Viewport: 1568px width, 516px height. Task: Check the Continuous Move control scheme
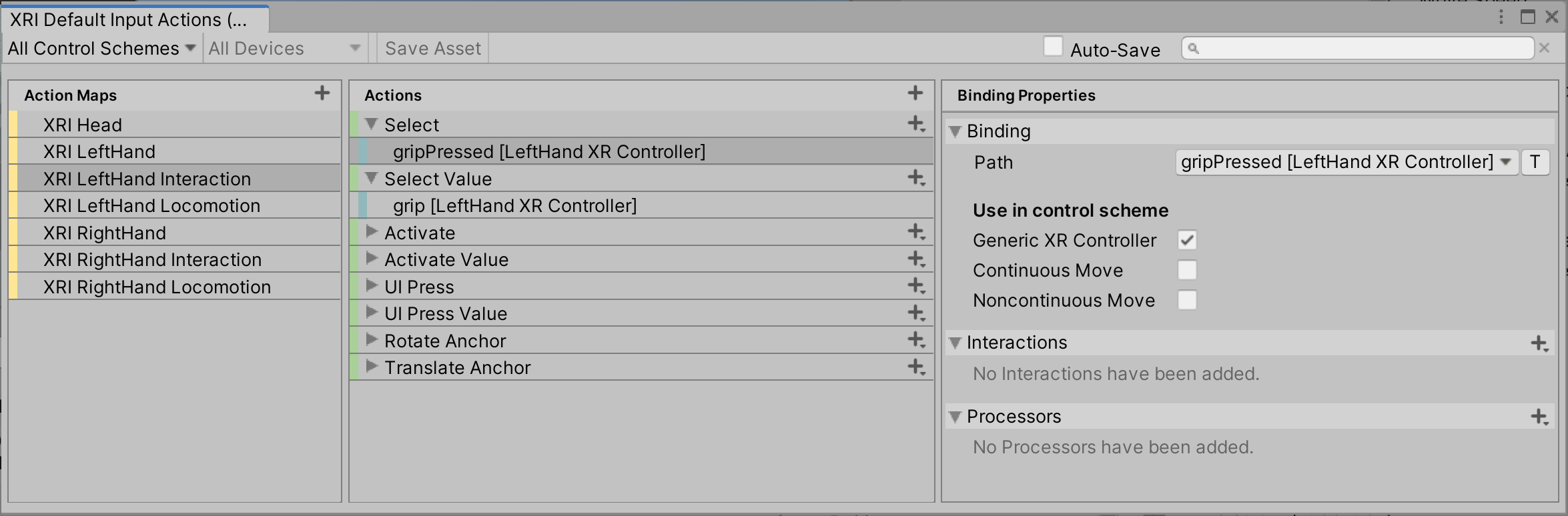(x=1187, y=270)
